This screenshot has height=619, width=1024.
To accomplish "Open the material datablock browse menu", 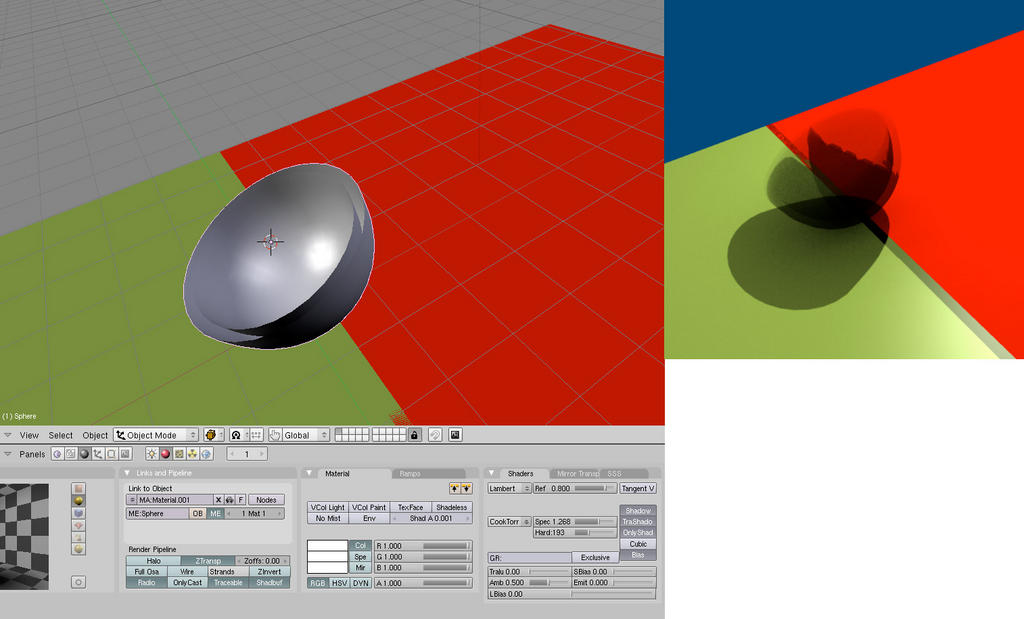I will pos(131,500).
